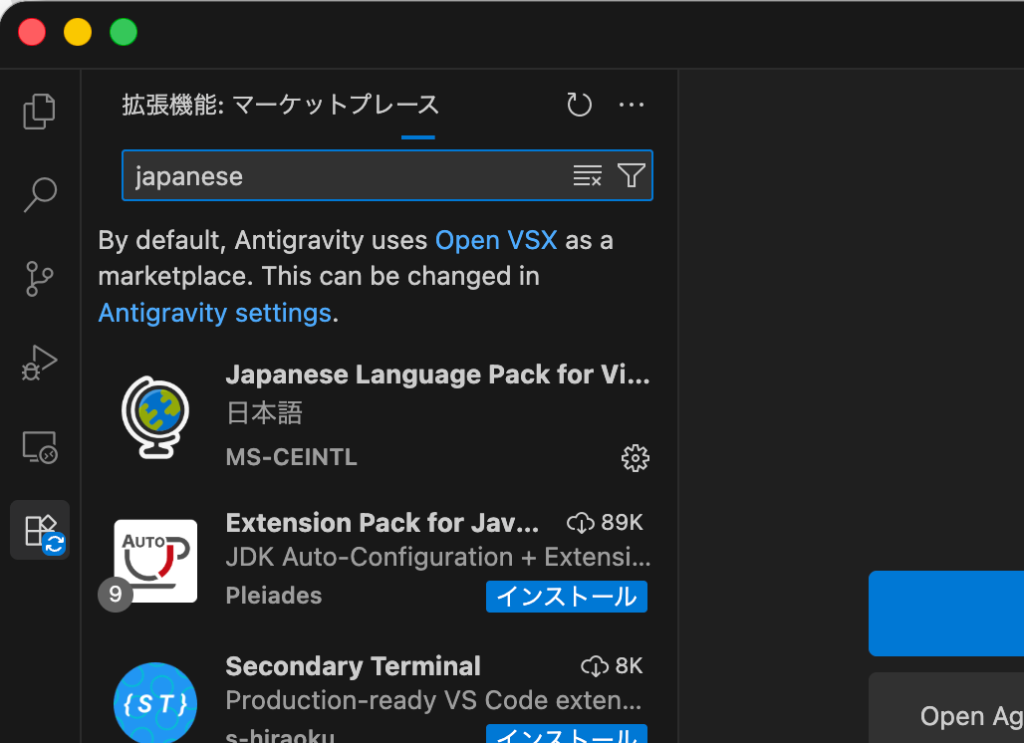Open the Run and Debug view
The image size is (1024, 743).
click(39, 363)
